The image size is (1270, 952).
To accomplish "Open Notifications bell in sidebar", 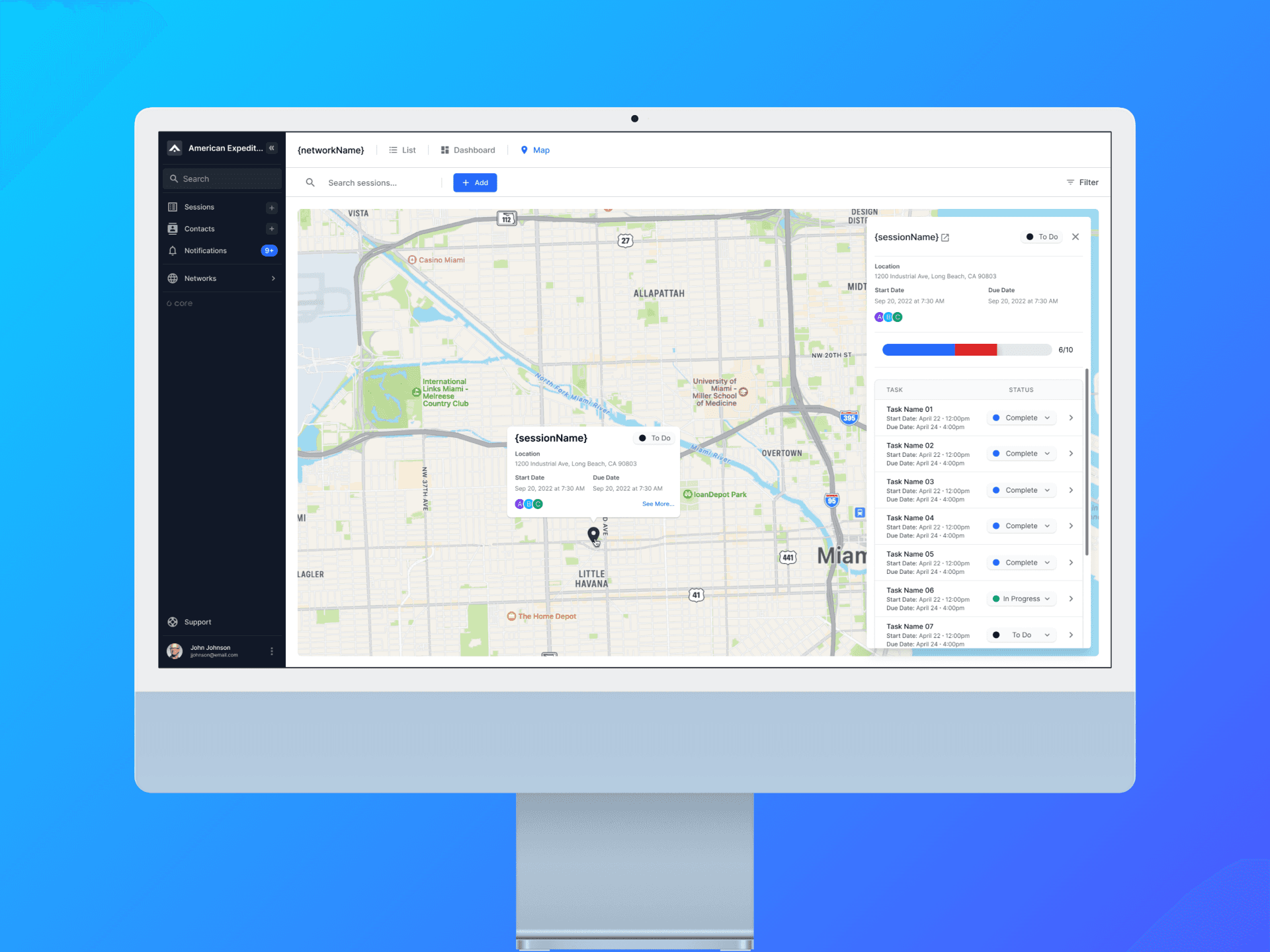I will (x=173, y=251).
